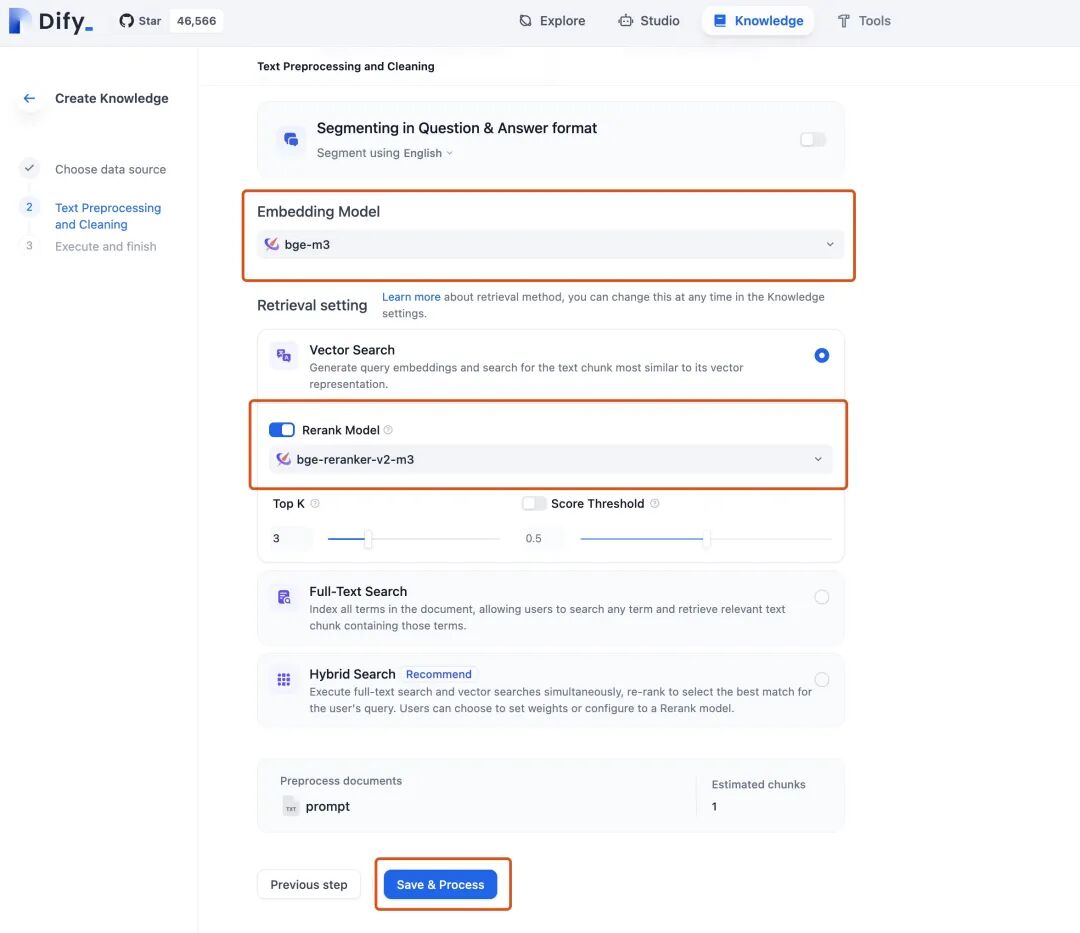Click the Tools hammer icon
The image size is (1080, 933).
844,21
